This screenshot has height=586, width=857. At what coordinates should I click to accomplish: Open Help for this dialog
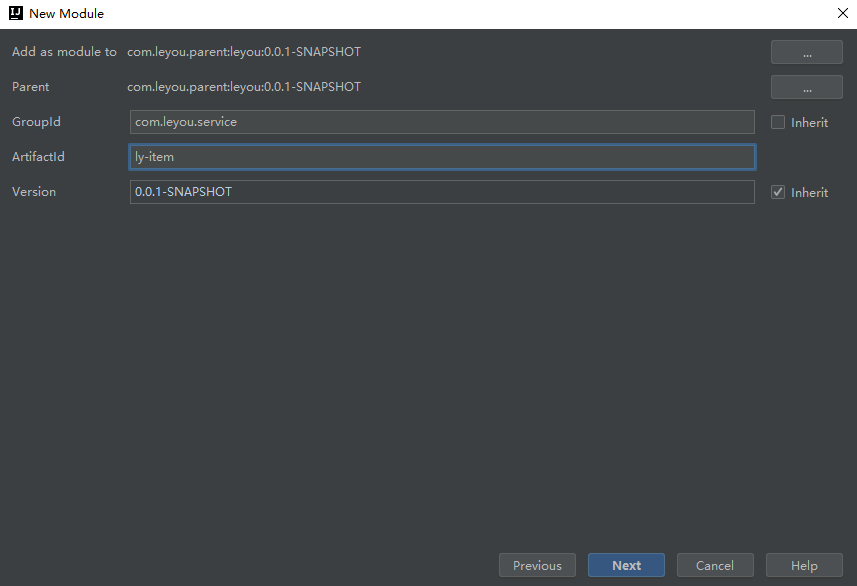tap(804, 565)
